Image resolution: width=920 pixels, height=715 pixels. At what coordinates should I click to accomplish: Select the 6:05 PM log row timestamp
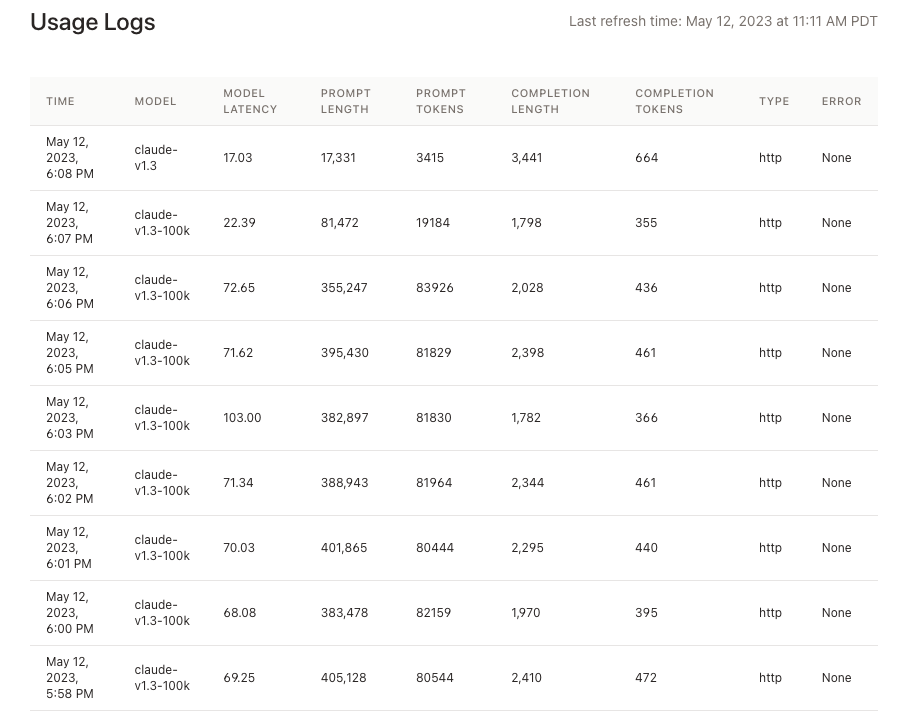70,353
